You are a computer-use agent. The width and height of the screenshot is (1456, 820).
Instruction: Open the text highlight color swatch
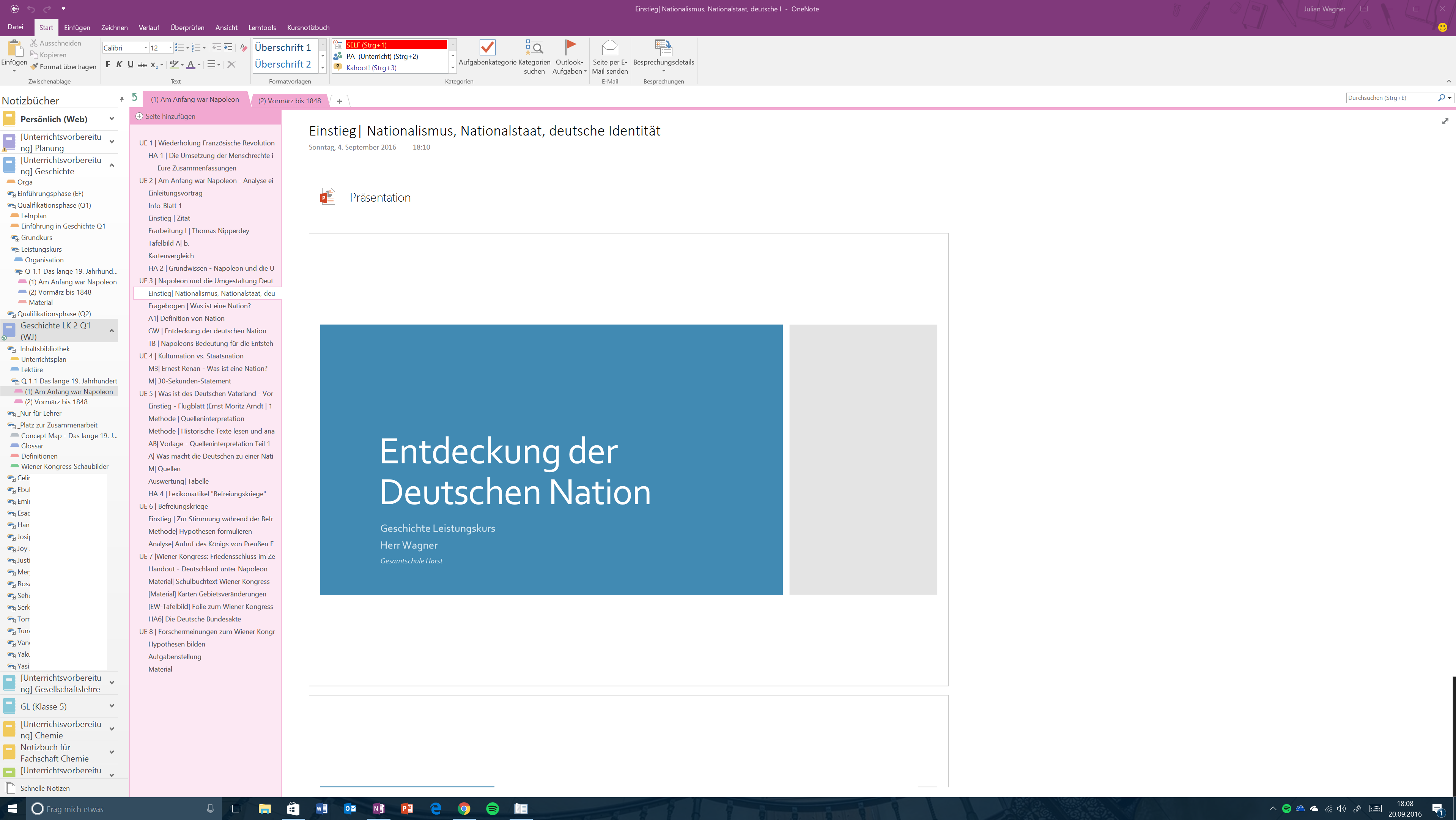click(x=173, y=65)
